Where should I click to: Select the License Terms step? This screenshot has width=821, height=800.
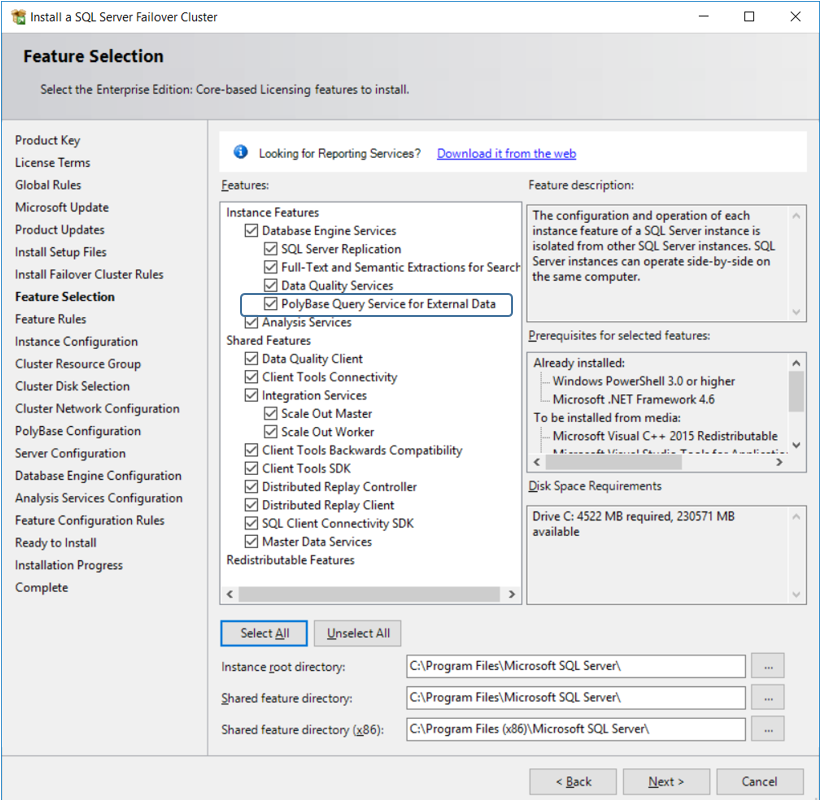tap(52, 163)
